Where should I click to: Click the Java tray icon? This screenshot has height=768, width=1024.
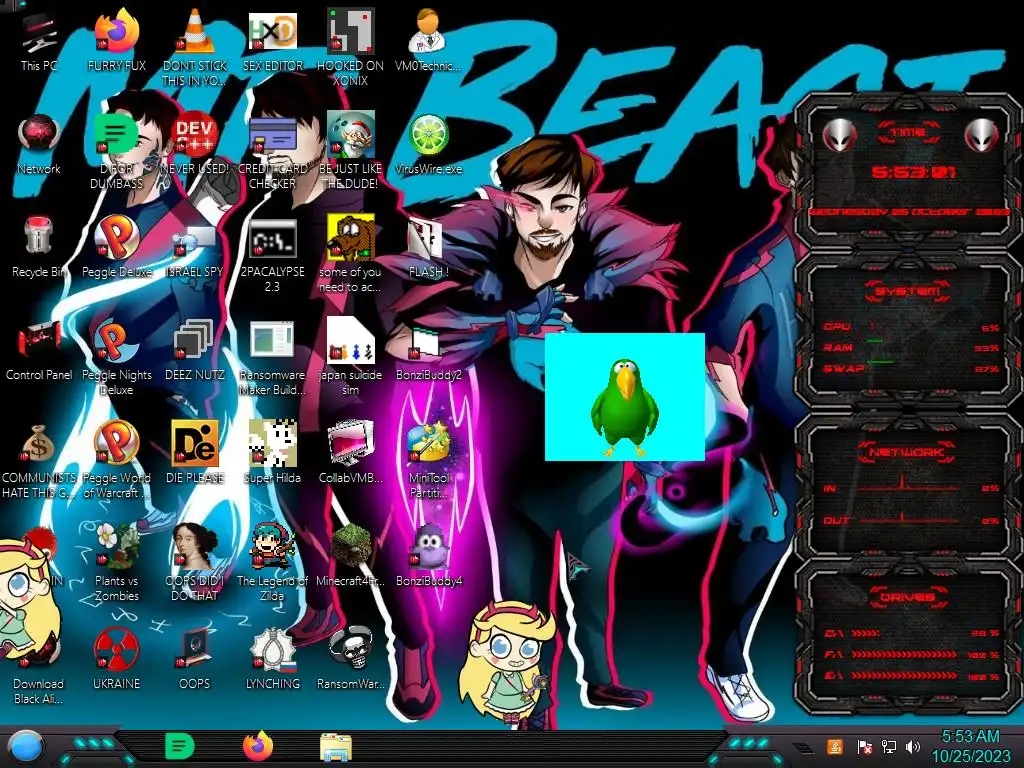835,746
